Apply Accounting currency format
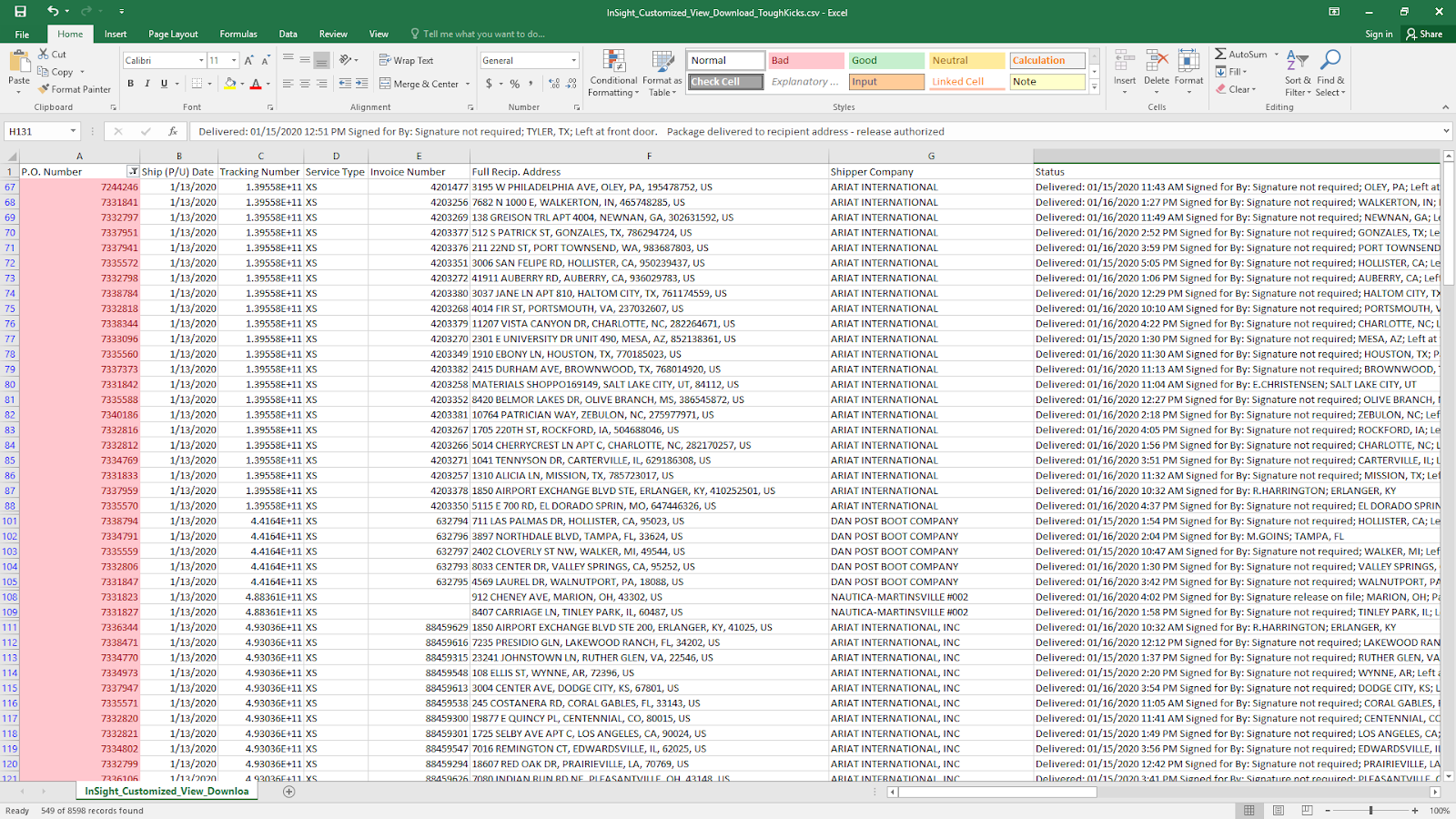 [490, 84]
